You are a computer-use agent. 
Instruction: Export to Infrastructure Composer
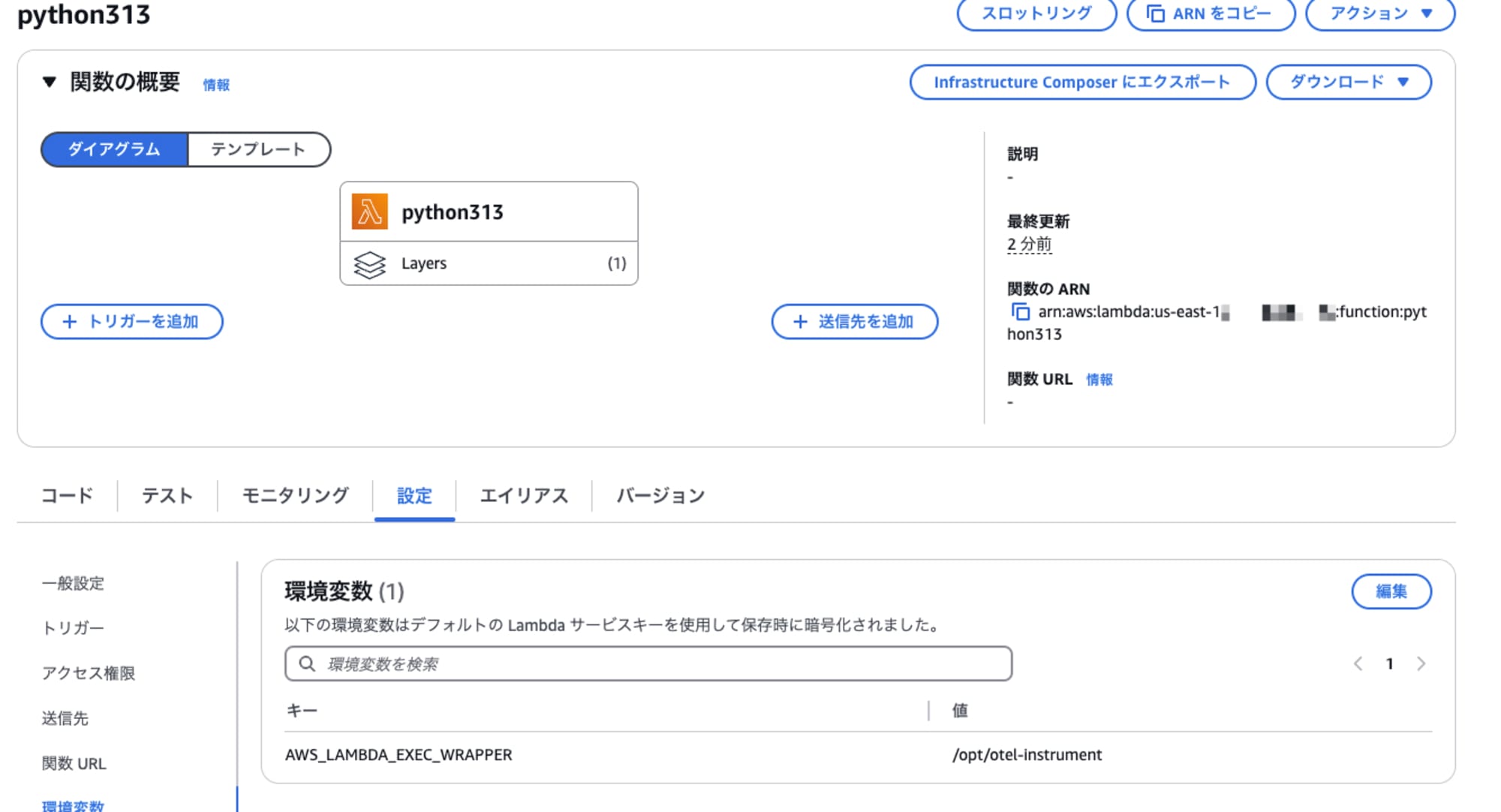tap(1082, 82)
